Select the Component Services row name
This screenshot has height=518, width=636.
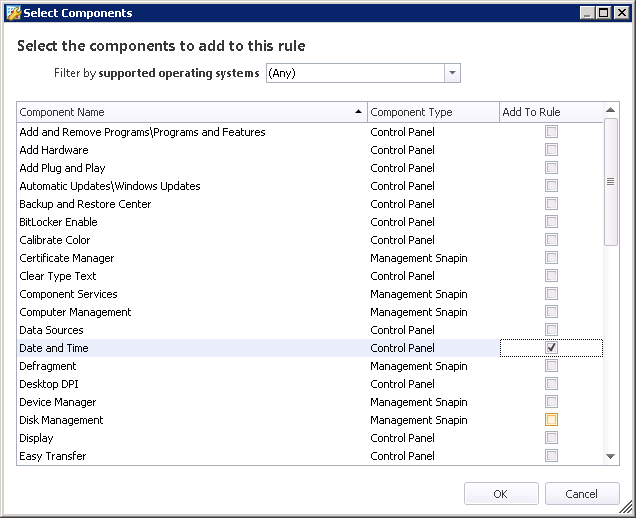(69, 294)
